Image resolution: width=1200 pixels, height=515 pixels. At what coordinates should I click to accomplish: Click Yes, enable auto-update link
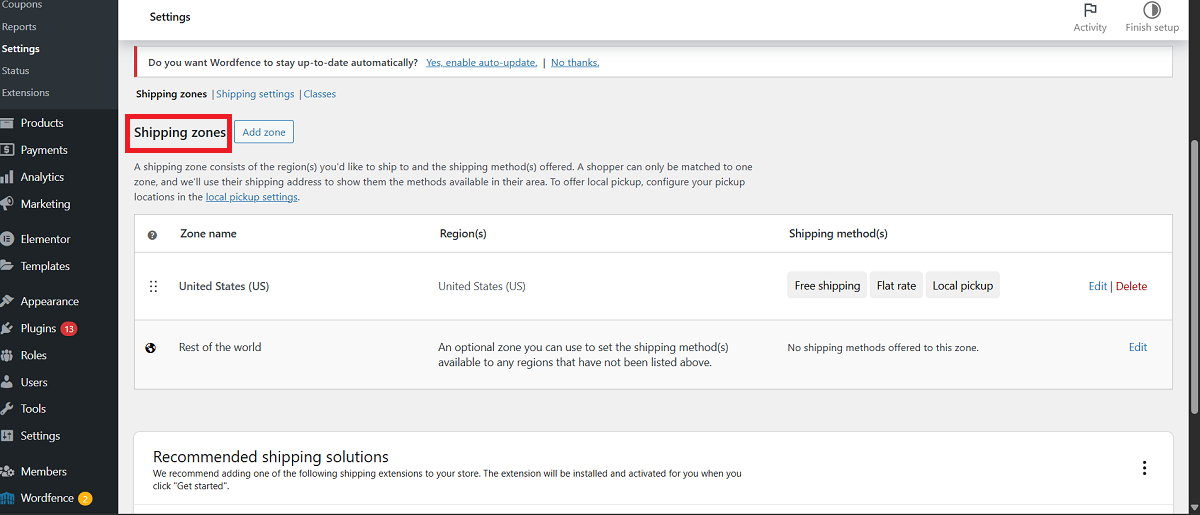click(481, 62)
